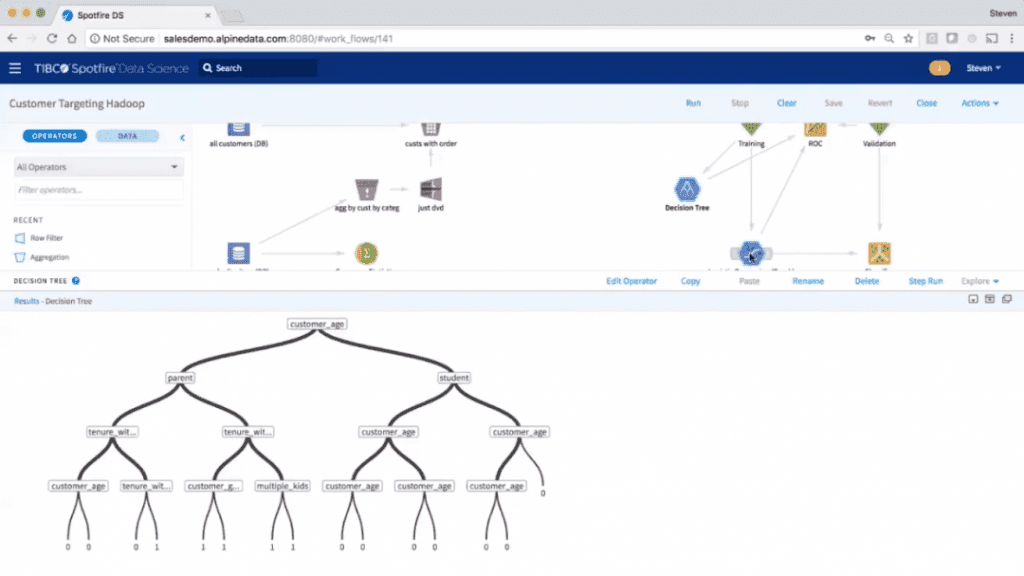Viewport: 1024px width, 576px height.
Task: Click the Validation node in the workflow
Action: click(x=878, y=128)
